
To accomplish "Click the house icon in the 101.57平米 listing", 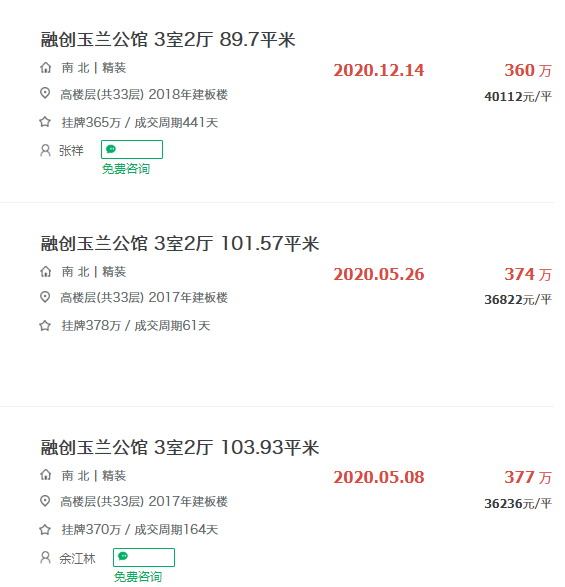I will tap(45, 271).
